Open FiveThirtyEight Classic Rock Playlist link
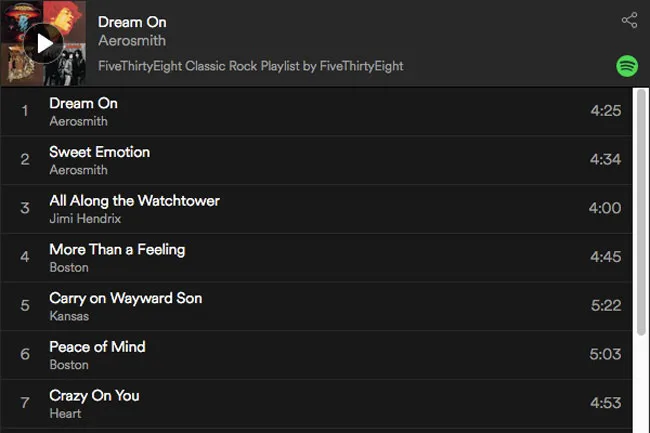 pos(251,66)
